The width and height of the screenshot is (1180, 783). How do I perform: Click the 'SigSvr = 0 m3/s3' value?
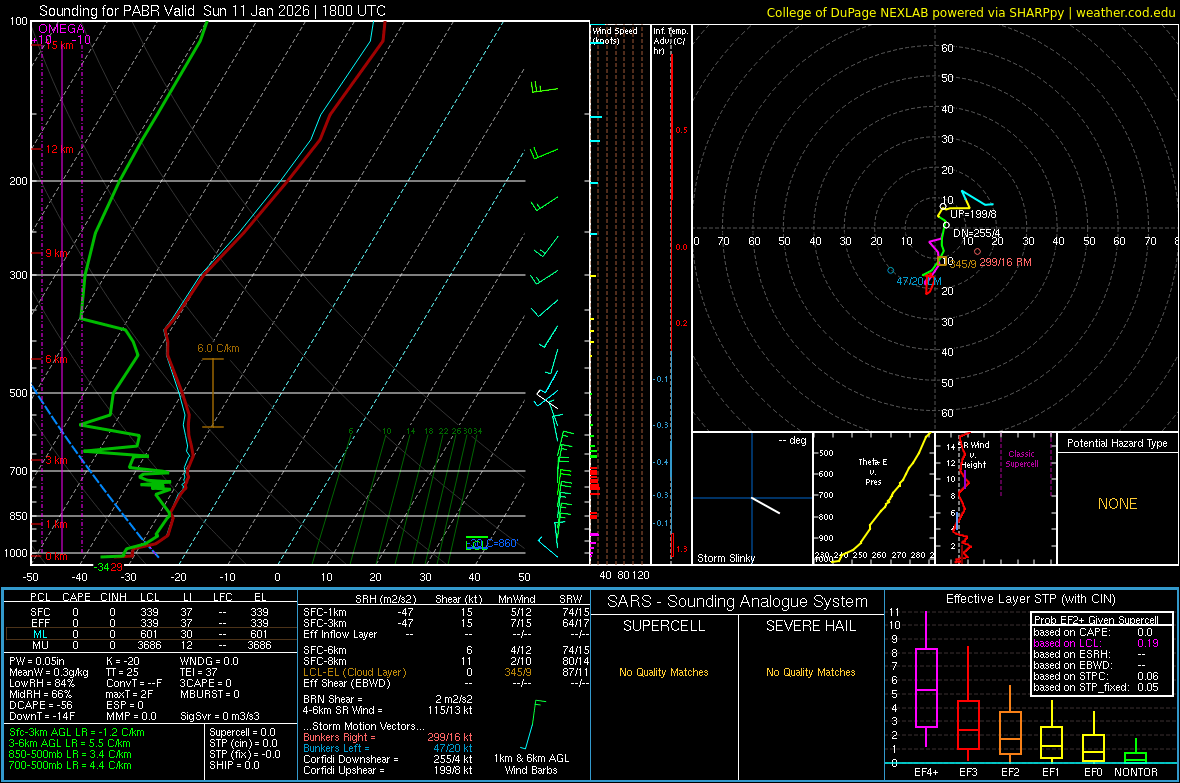pyautogui.click(x=220, y=716)
